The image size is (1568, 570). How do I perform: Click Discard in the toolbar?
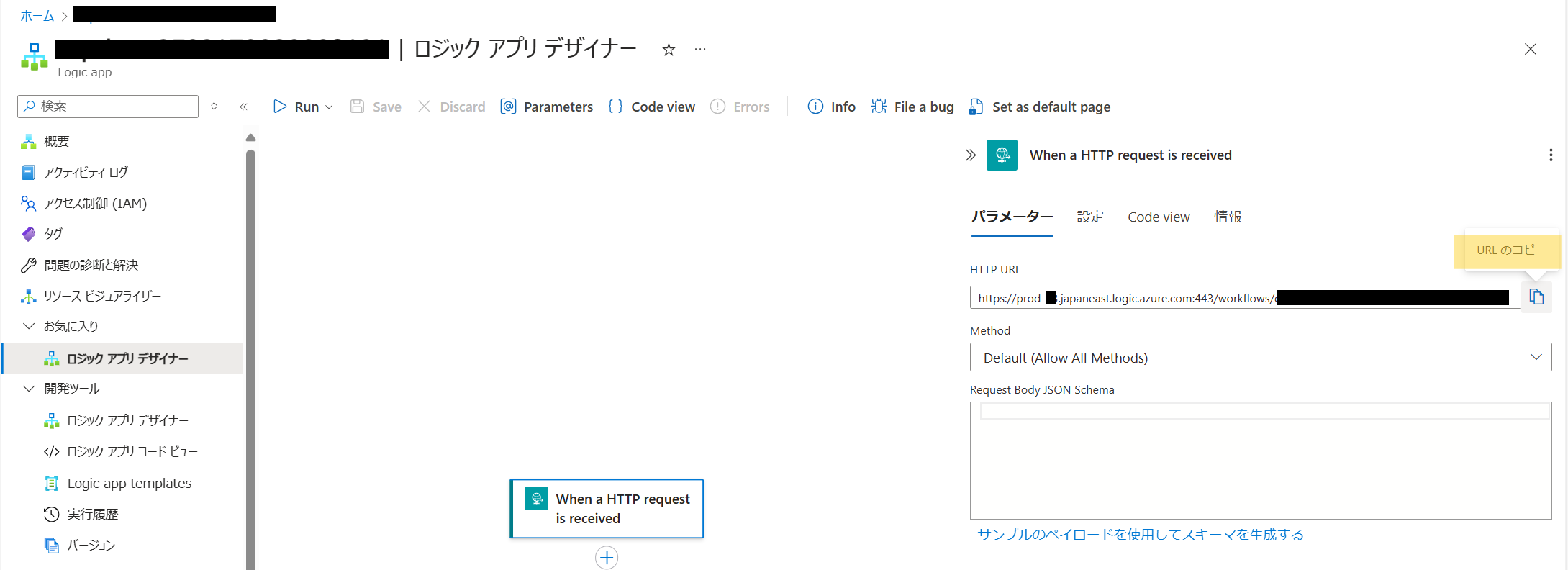[451, 107]
